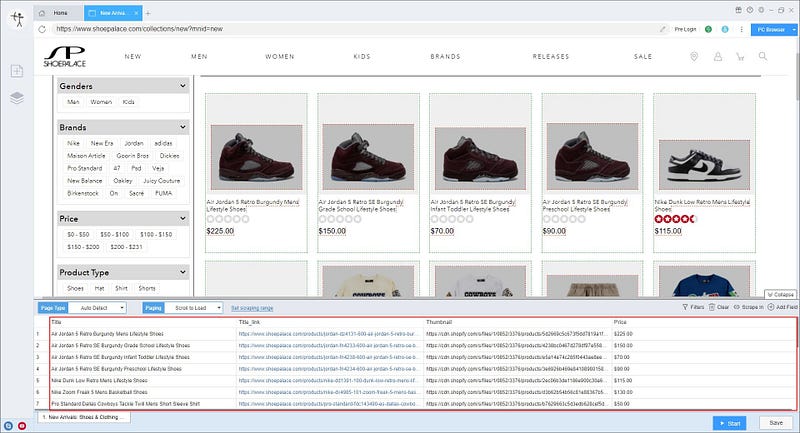Select the New Balance brand filter
The height and width of the screenshot is (433, 800).
click(85, 181)
